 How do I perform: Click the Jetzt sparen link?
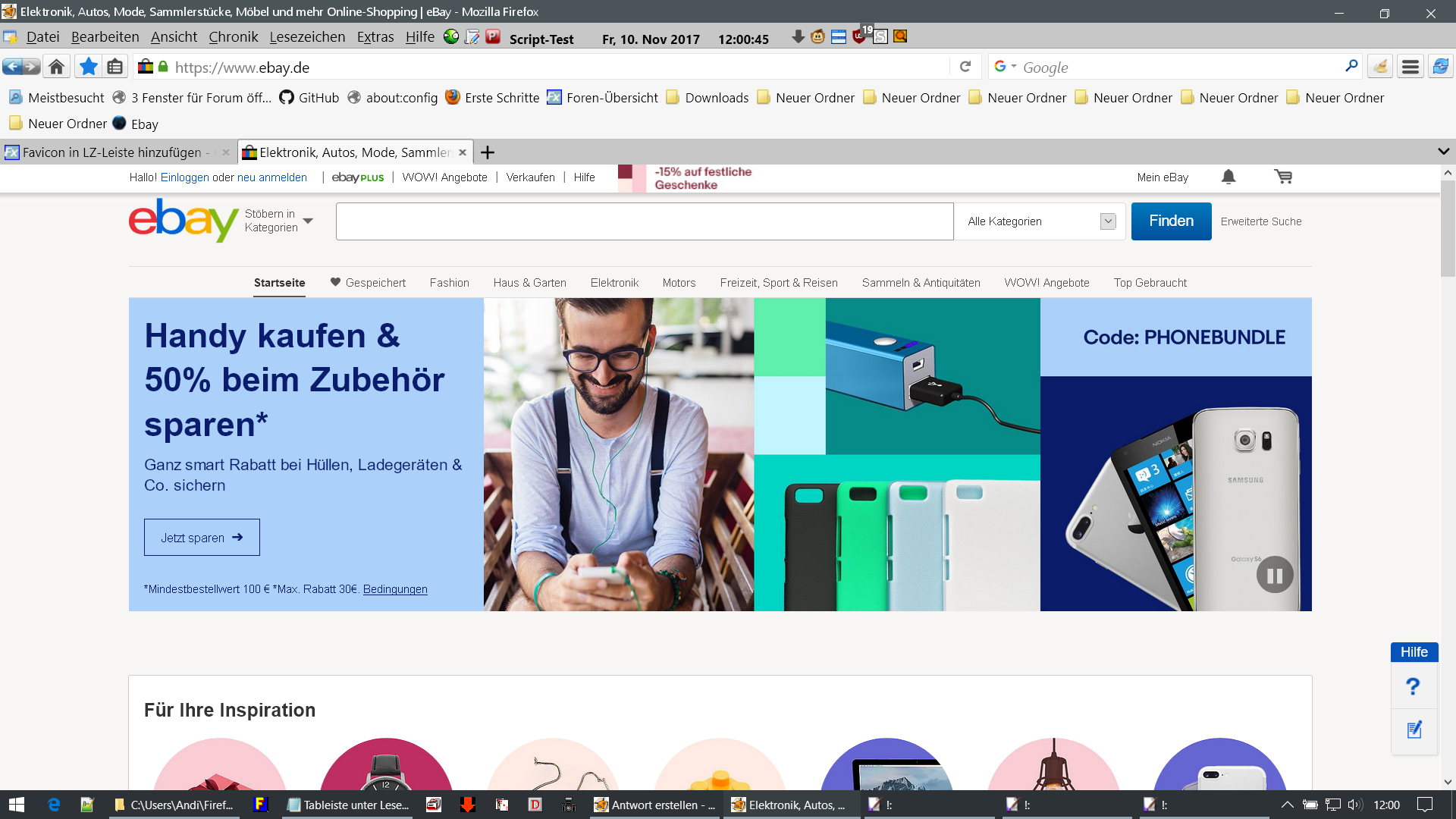(x=202, y=537)
